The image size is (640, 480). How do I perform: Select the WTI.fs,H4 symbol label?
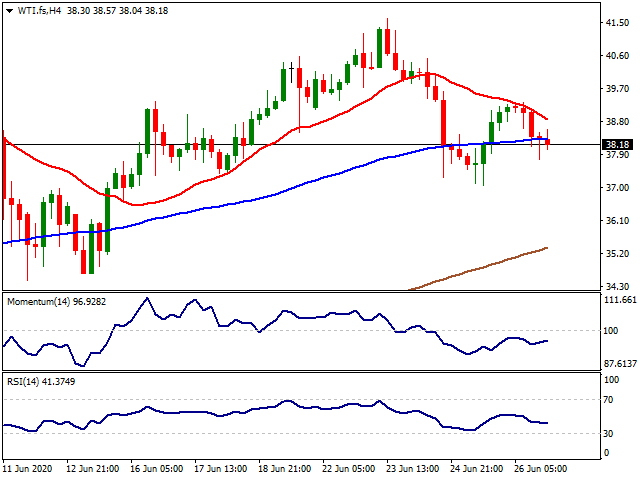point(39,11)
